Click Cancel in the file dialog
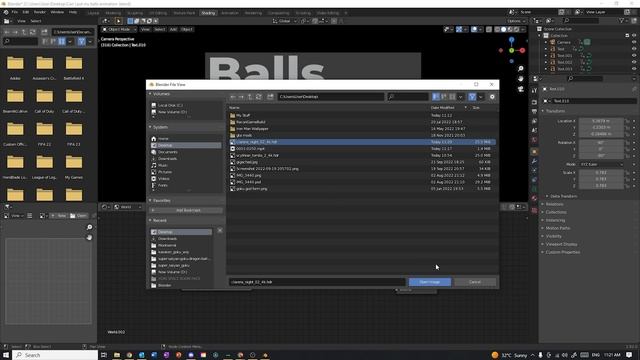This screenshot has width=640, height=360. pyautogui.click(x=475, y=282)
